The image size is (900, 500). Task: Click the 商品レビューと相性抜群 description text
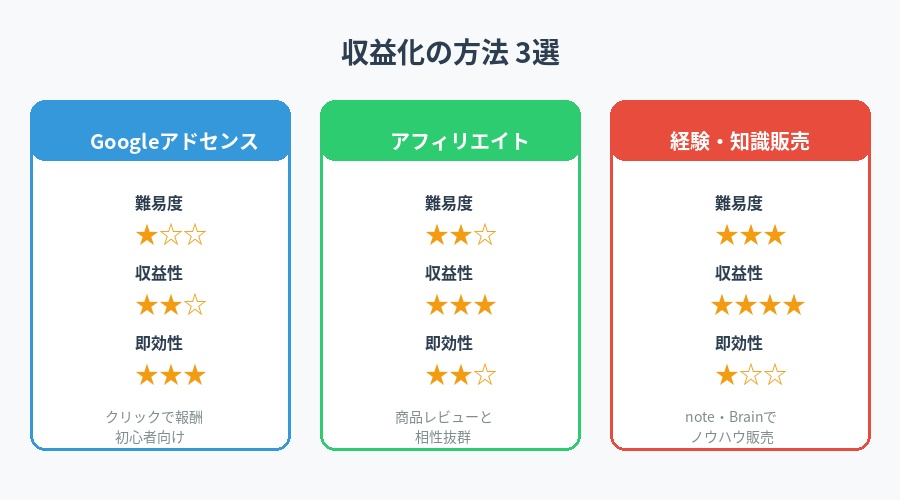pyautogui.click(x=450, y=427)
